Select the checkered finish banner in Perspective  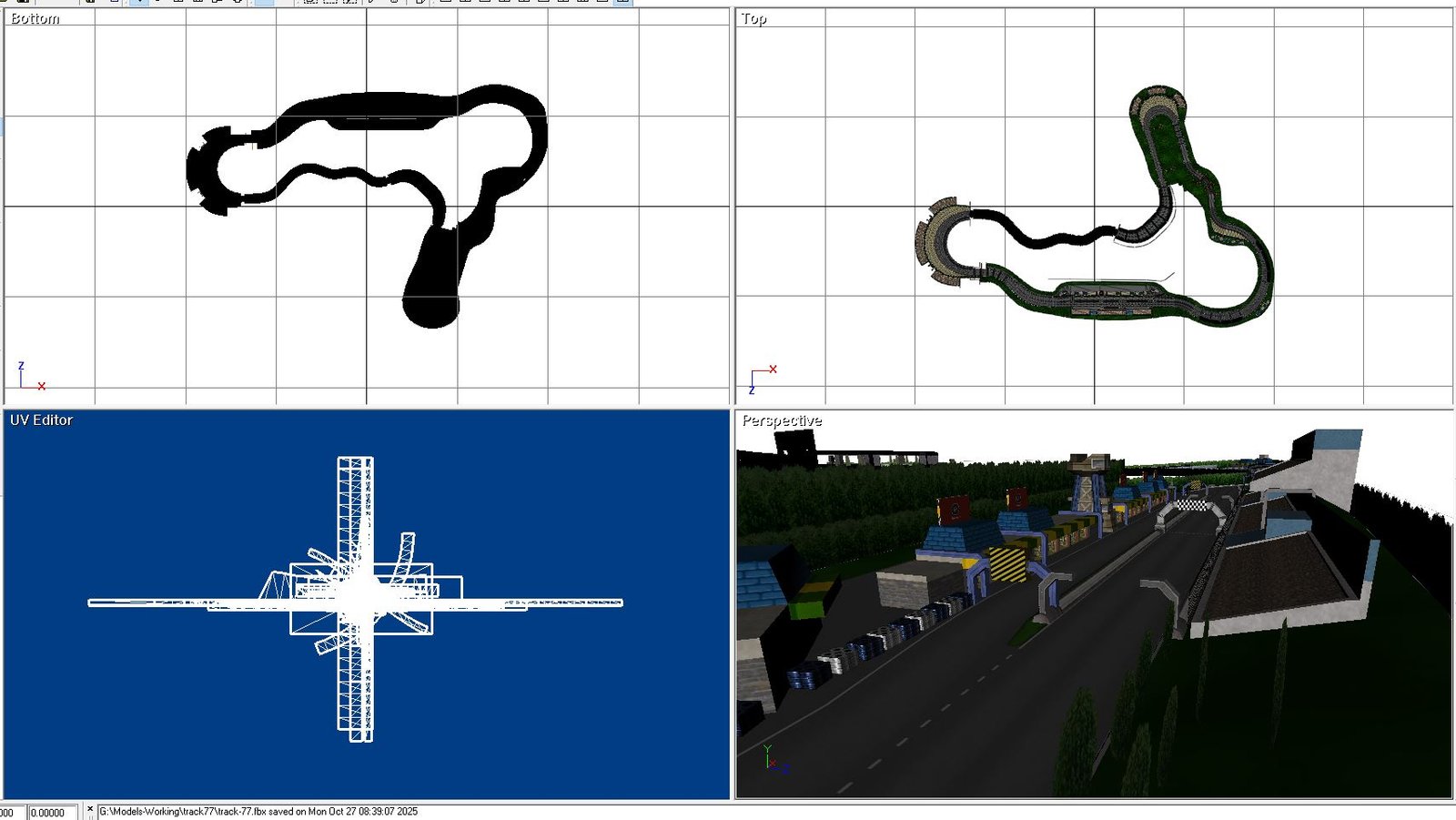click(x=1188, y=504)
